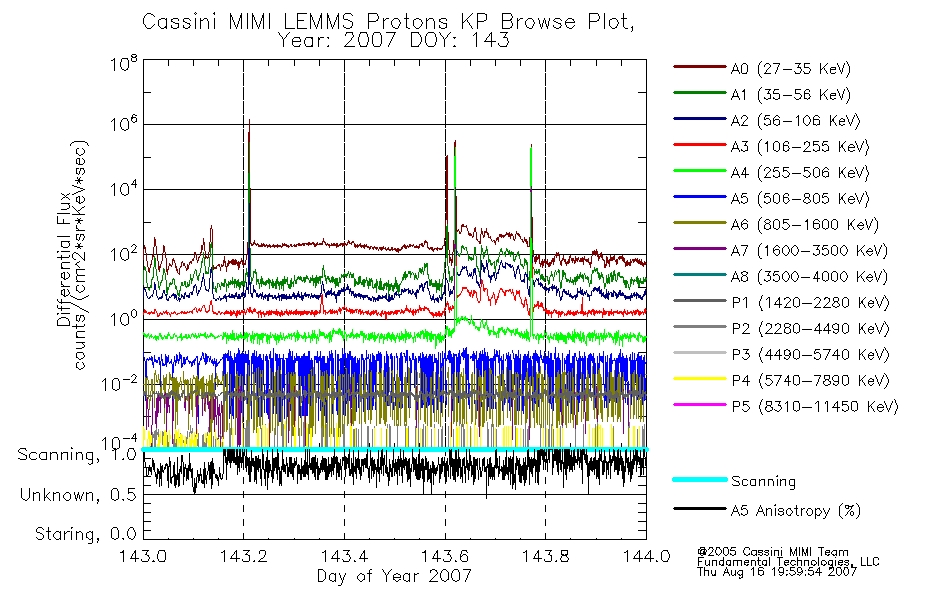
Task: Click the blue A5 (506-805 KeV) swatch
Action: (x=700, y=197)
